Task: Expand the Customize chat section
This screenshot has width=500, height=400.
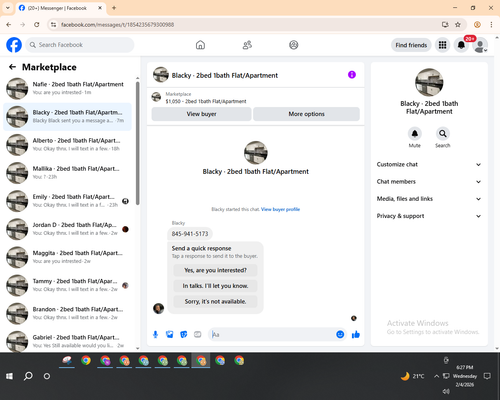Action: pos(429,164)
